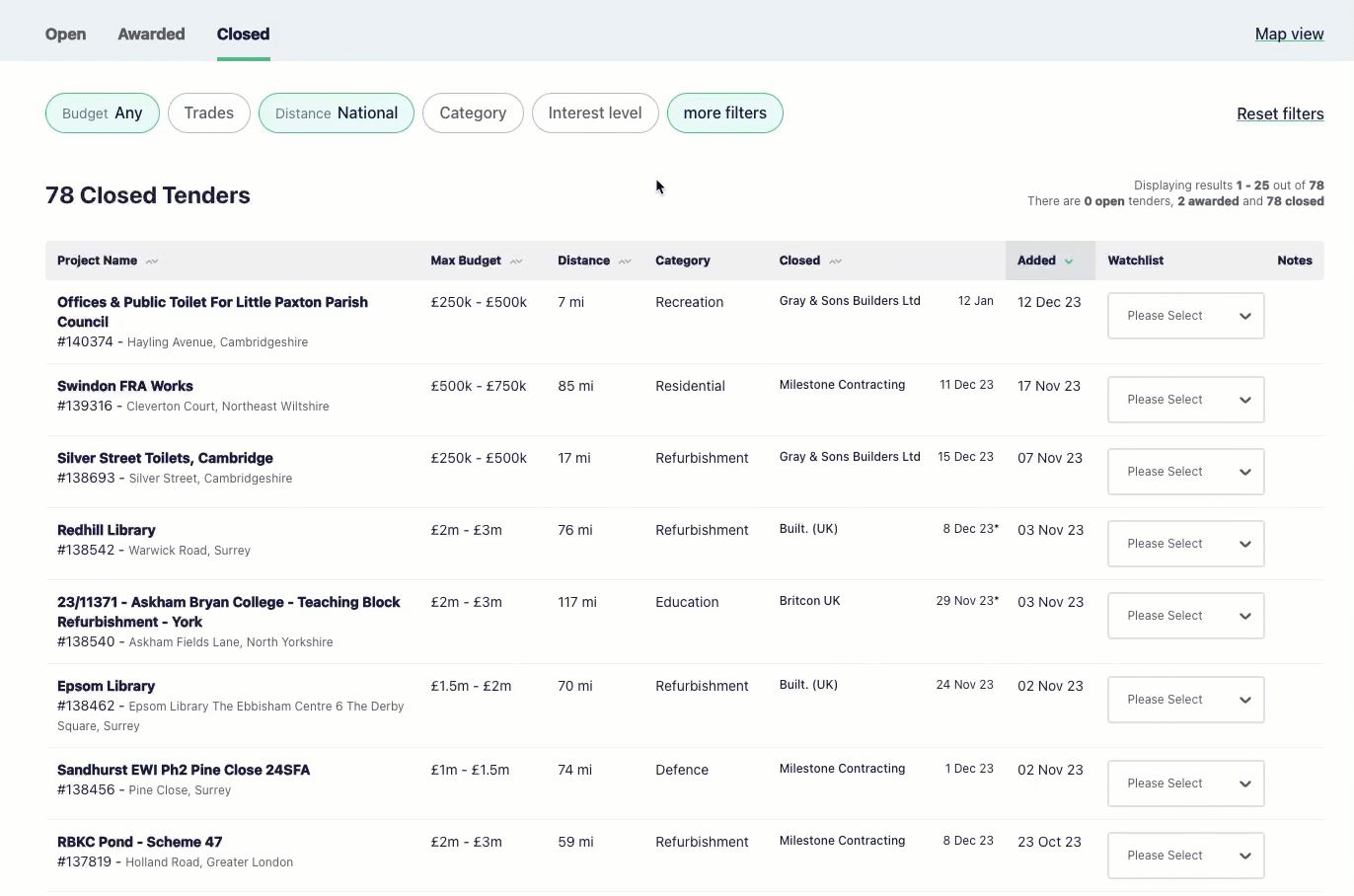Open Epsom Library project
1354x896 pixels.
coord(106,686)
